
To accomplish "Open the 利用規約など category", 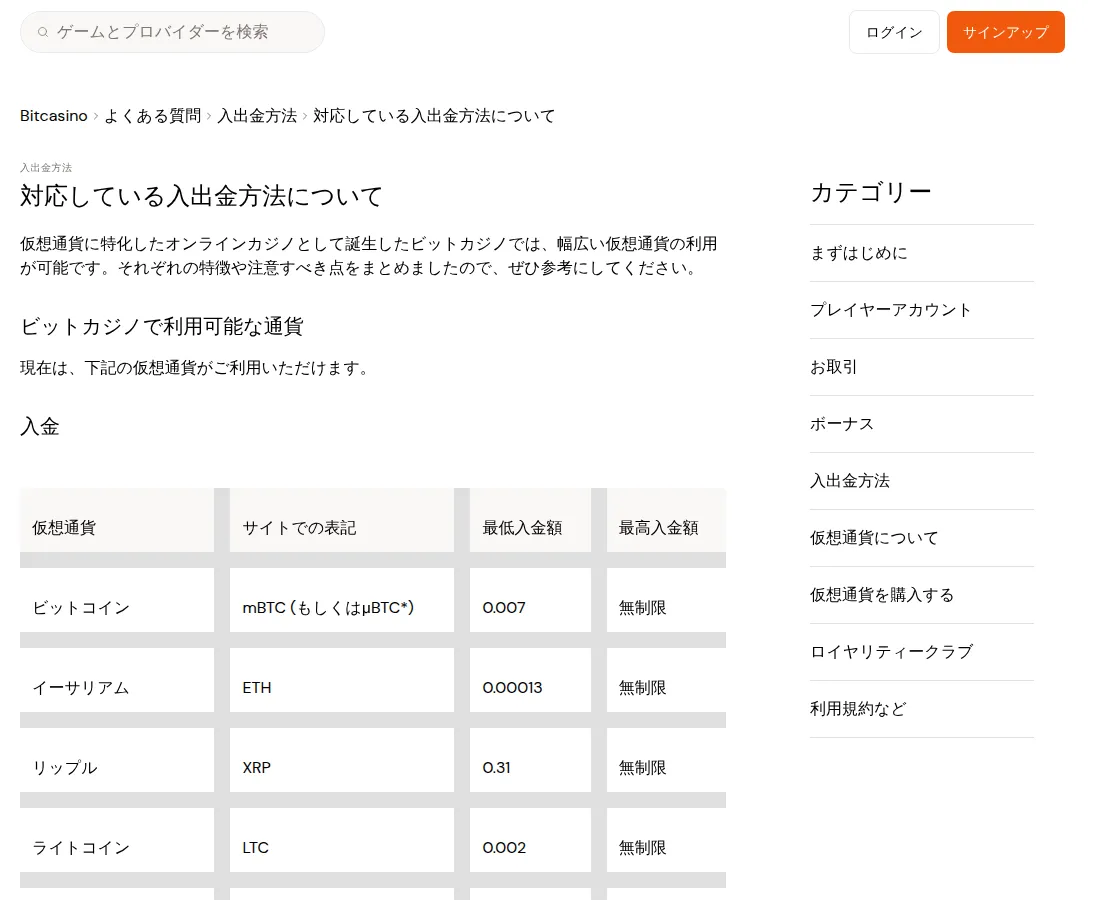I will pos(922,709).
